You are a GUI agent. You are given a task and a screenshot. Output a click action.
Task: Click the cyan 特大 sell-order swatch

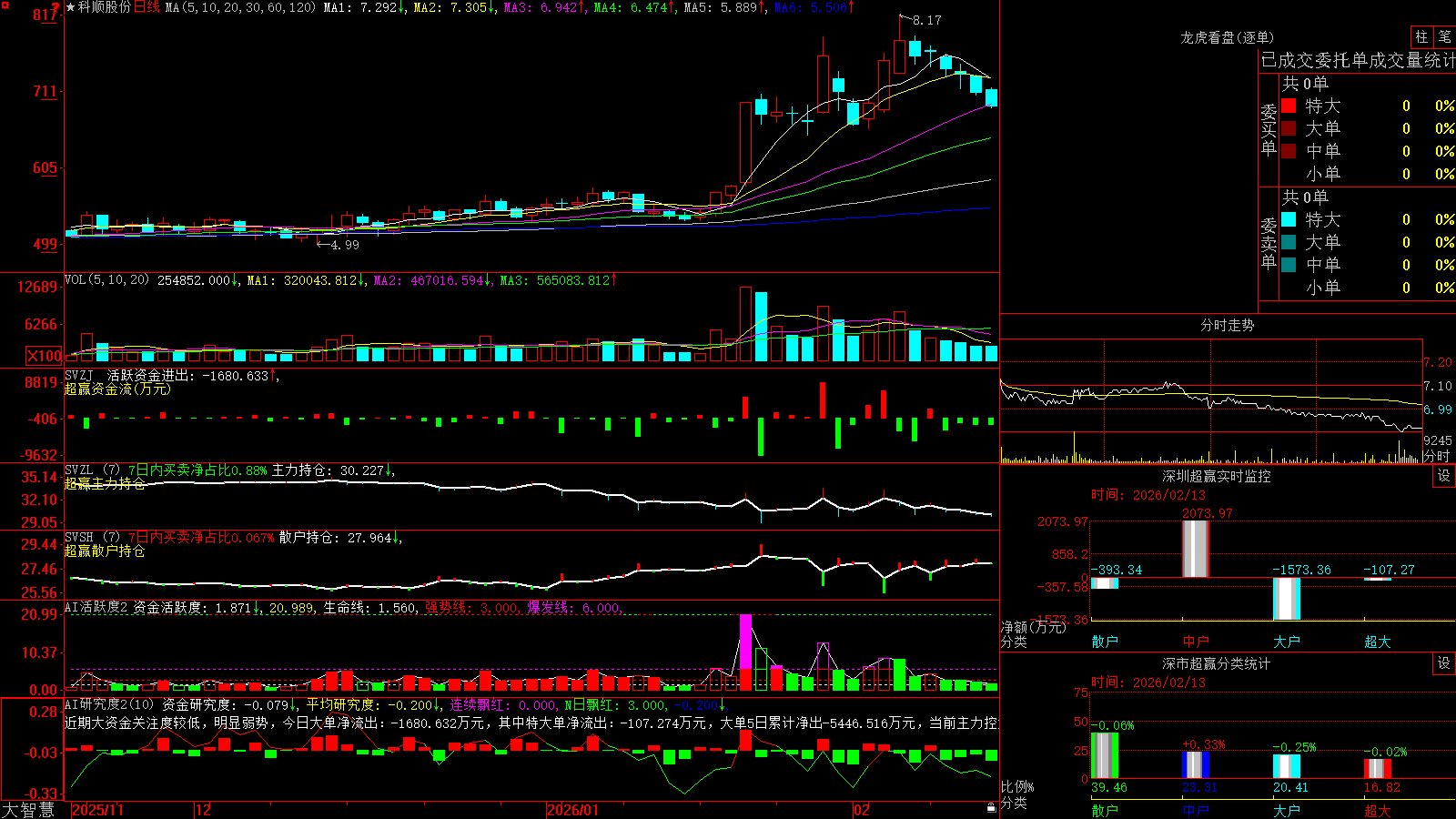pos(1289,219)
